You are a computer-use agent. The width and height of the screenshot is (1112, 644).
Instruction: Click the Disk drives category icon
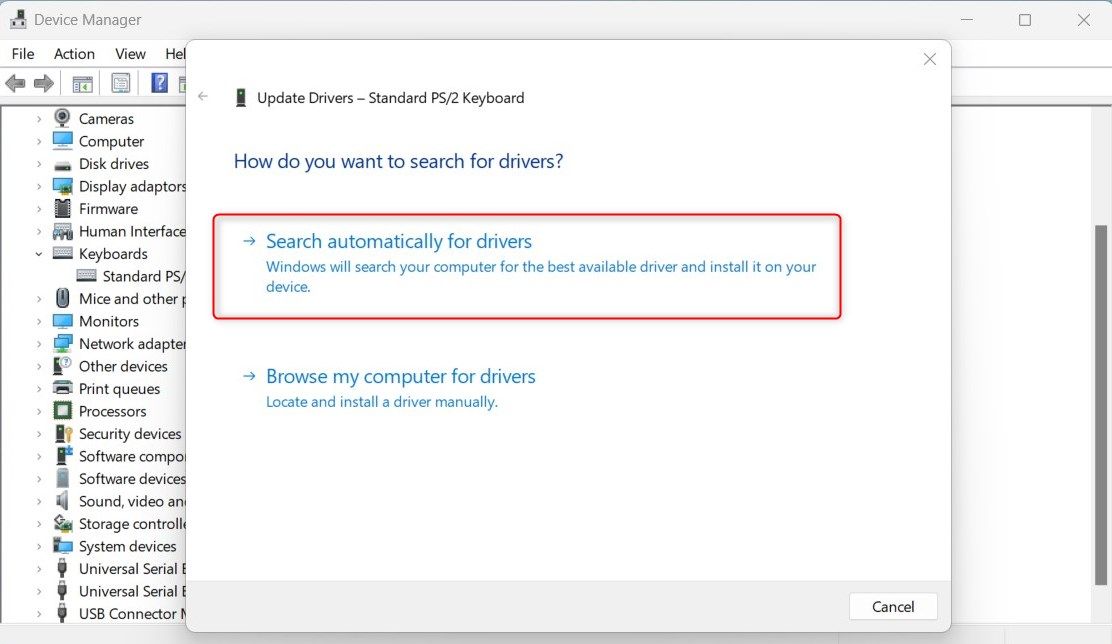[63, 163]
